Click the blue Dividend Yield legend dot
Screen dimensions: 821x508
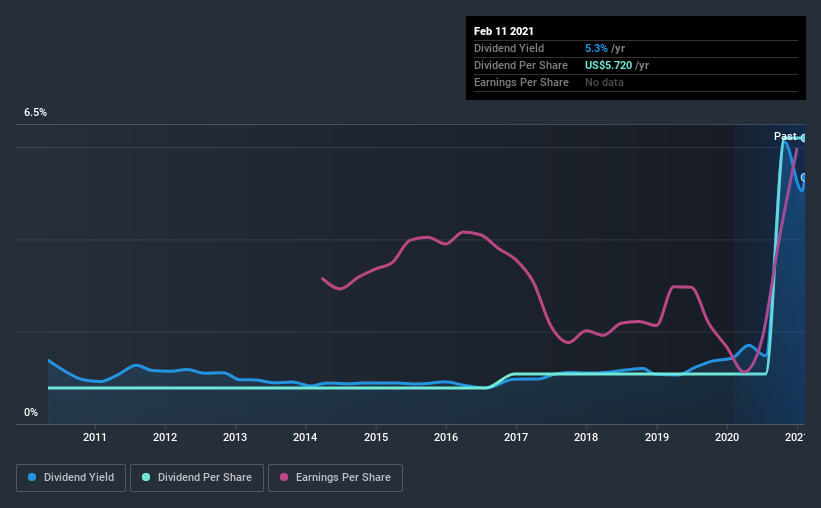click(32, 477)
